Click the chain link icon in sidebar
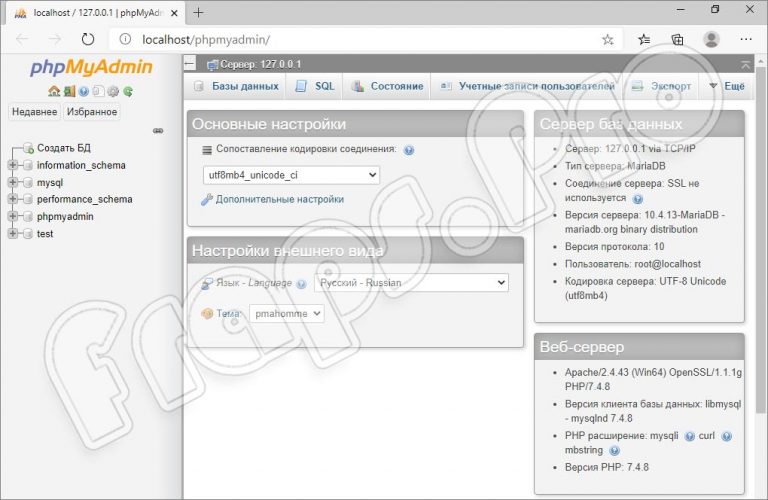Screen dimensions: 768x500 click(158, 131)
